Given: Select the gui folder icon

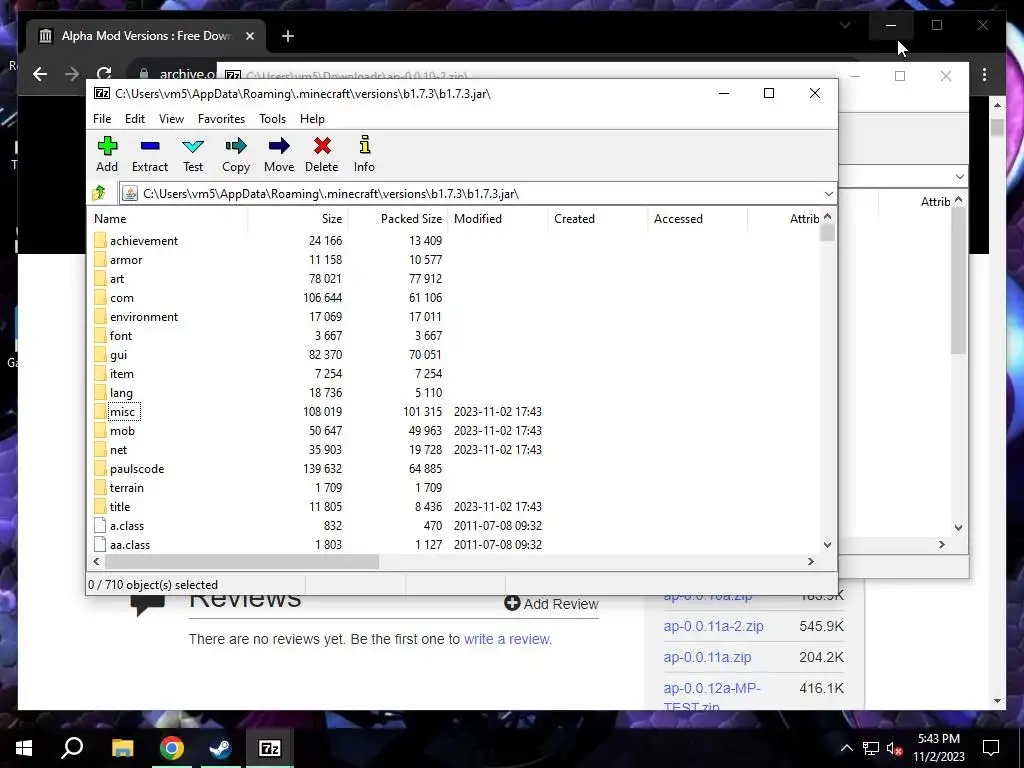Looking at the screenshot, I should tap(100, 354).
